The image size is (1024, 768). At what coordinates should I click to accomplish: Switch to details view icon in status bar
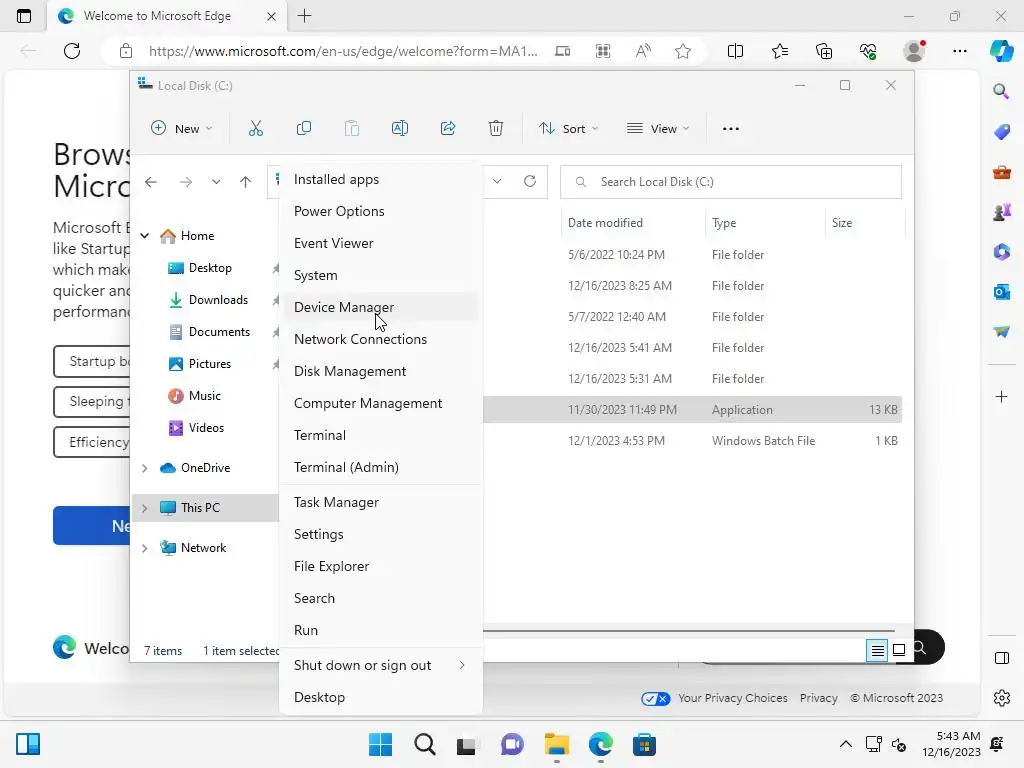(877, 650)
